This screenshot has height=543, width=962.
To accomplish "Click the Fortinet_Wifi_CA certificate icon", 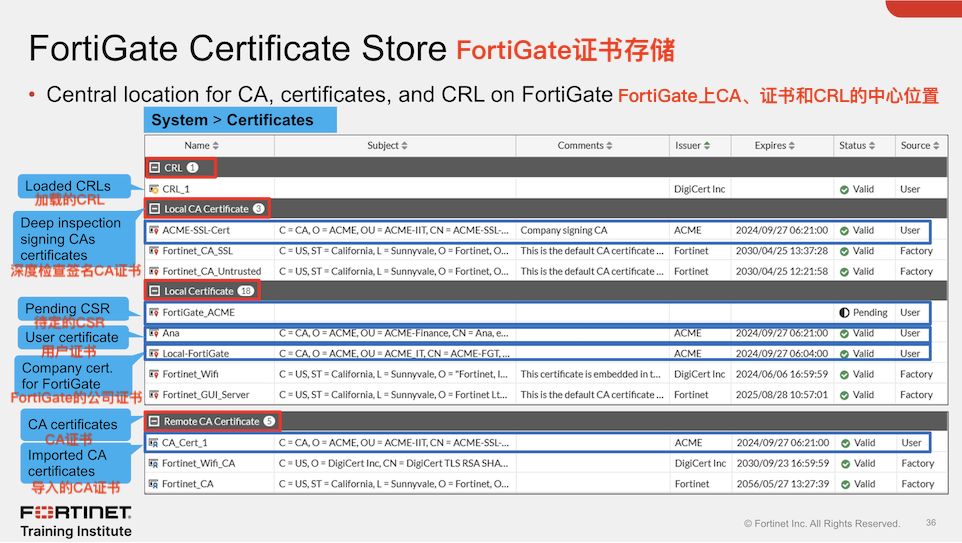I will 153,463.
